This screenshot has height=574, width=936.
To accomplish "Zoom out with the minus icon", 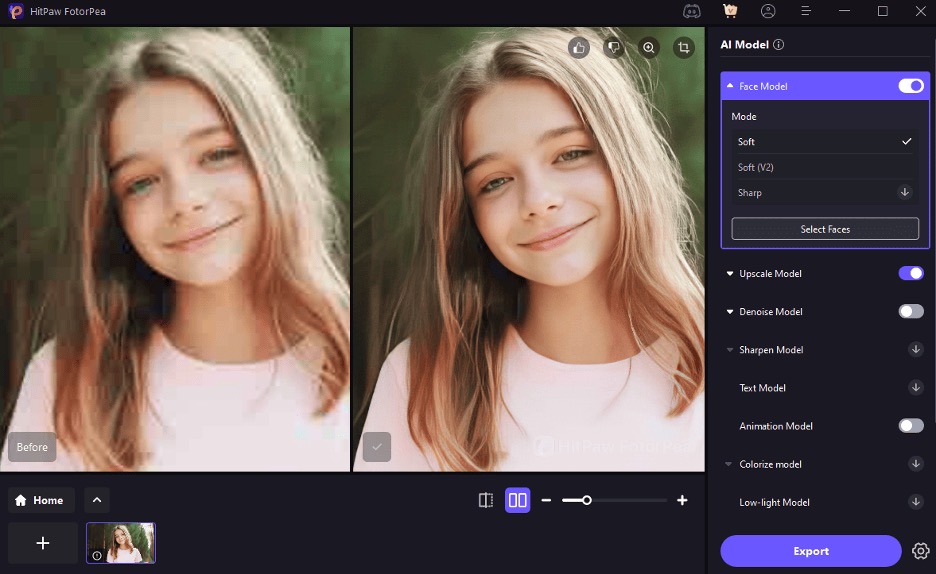I will (546, 500).
